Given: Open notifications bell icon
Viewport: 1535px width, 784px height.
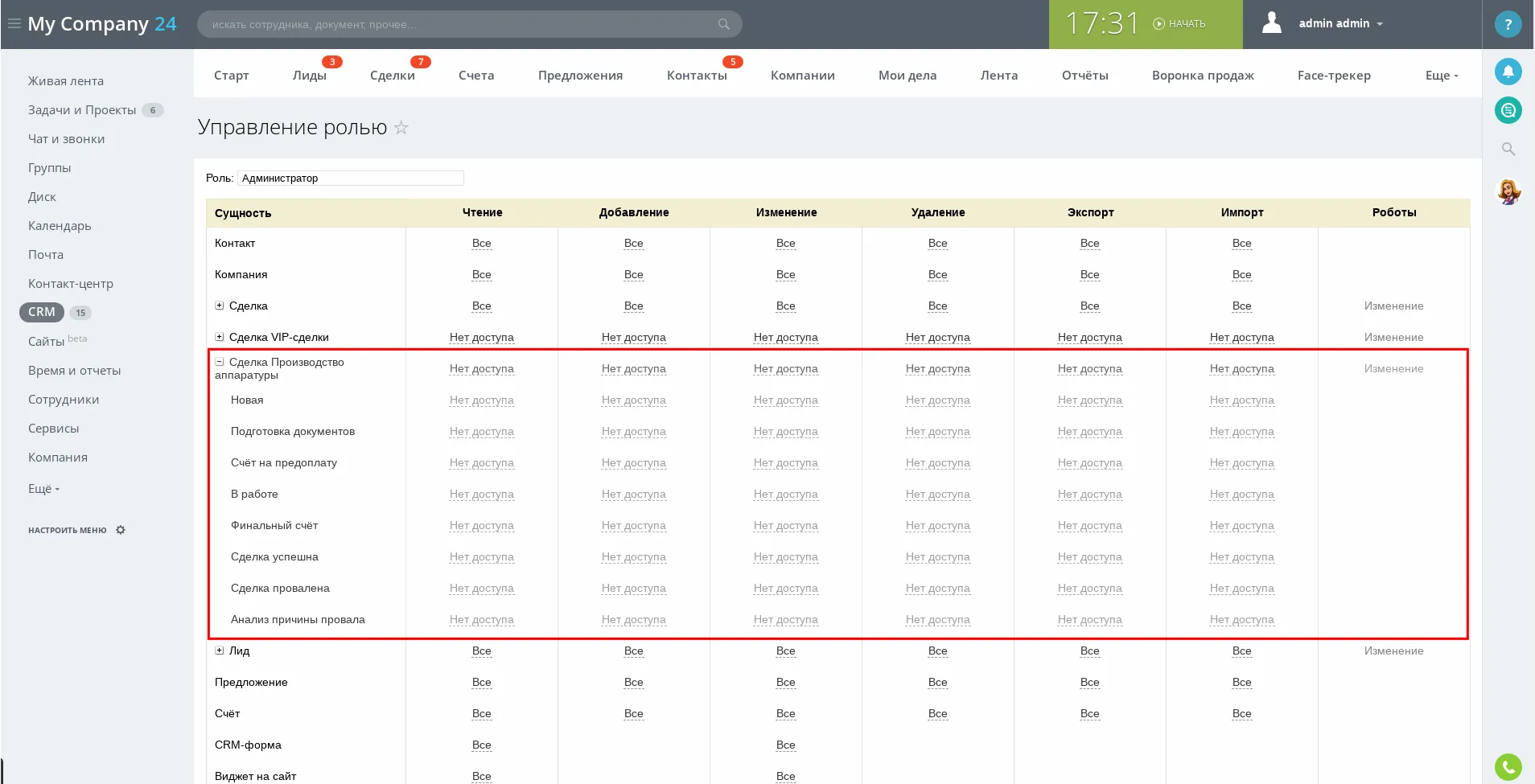Looking at the screenshot, I should (1508, 72).
